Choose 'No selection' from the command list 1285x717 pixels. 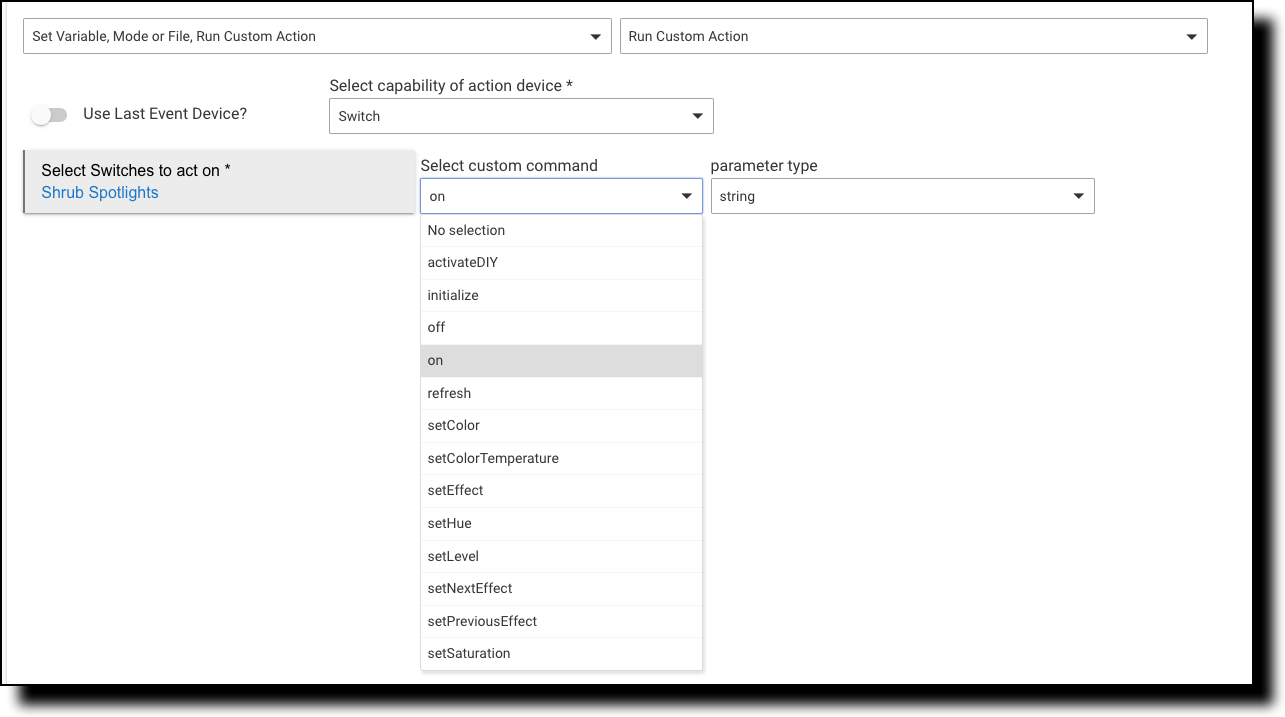pos(561,230)
